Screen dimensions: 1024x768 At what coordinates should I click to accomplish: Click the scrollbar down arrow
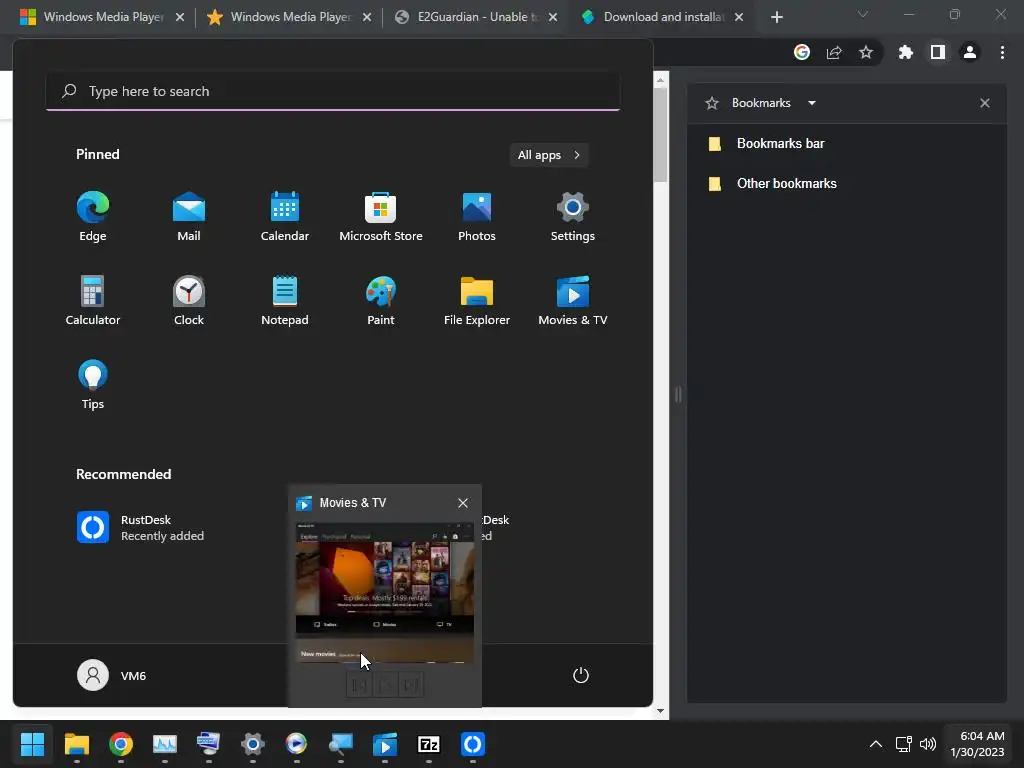[660, 711]
